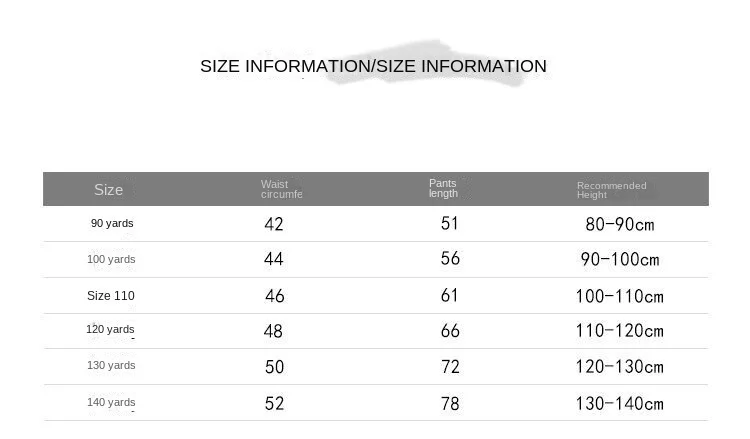Screen dimensions: 750x439
Task: Select the 120 yards row label
Action: pyautogui.click(x=110, y=329)
